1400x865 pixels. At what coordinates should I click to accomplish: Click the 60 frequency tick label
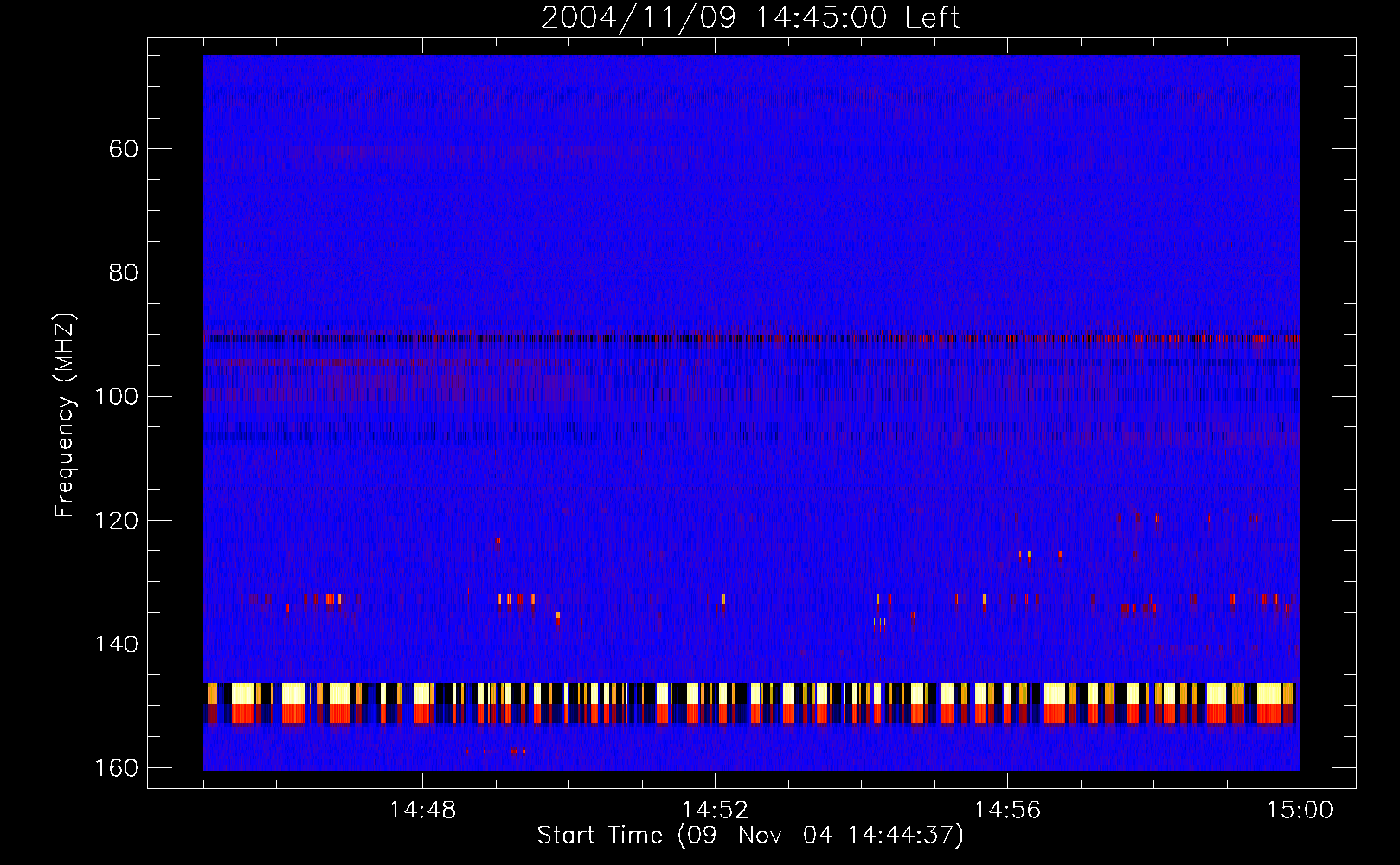[124, 149]
